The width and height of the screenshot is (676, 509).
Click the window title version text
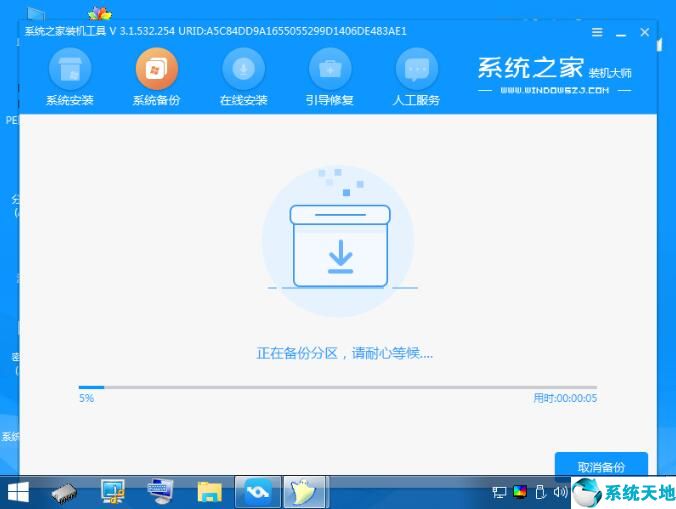pos(216,31)
